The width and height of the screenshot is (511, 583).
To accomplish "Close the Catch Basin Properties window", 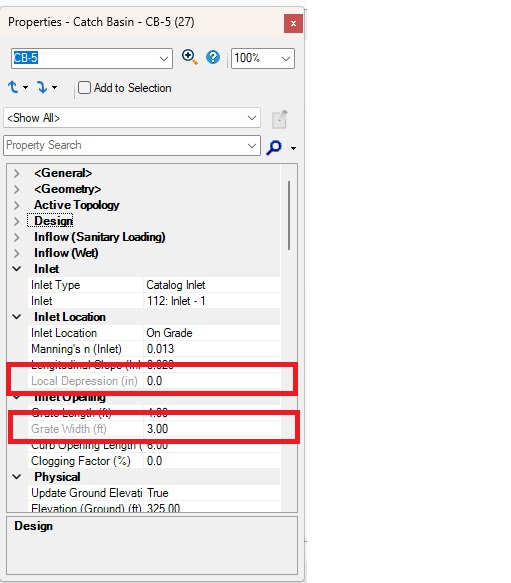I will click(x=293, y=23).
